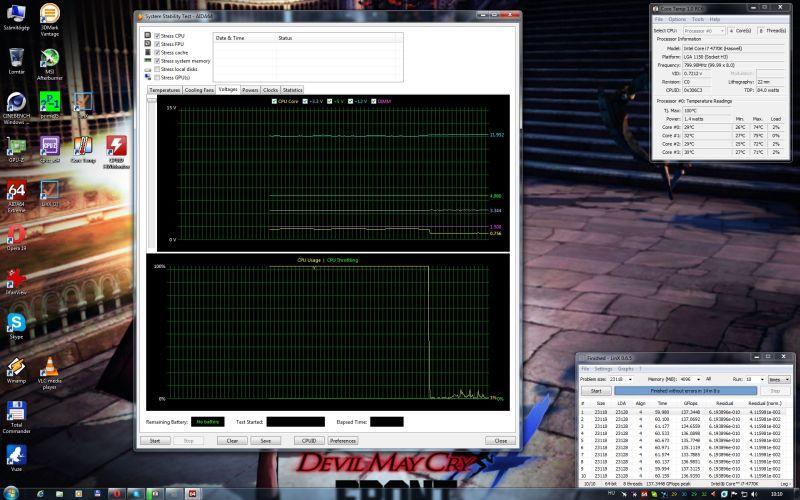Launch the purple CPU-Z desktop shortcut
The height and width of the screenshot is (500, 800).
[49, 150]
